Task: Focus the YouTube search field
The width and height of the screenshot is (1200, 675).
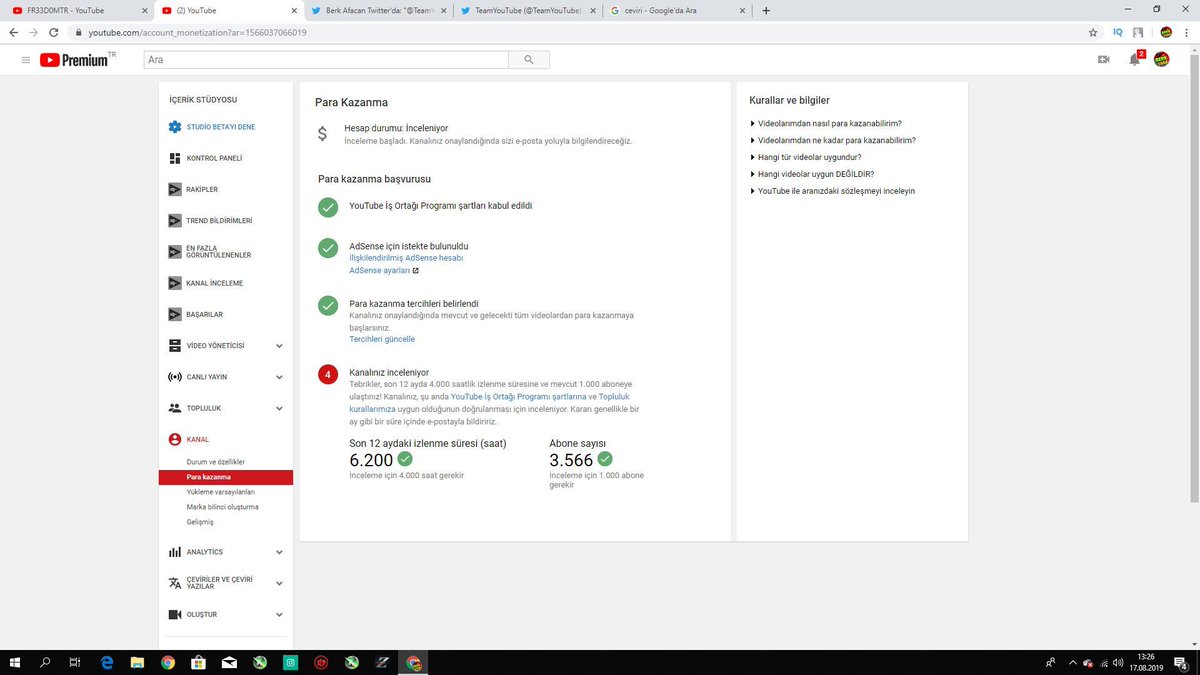Action: click(325, 60)
